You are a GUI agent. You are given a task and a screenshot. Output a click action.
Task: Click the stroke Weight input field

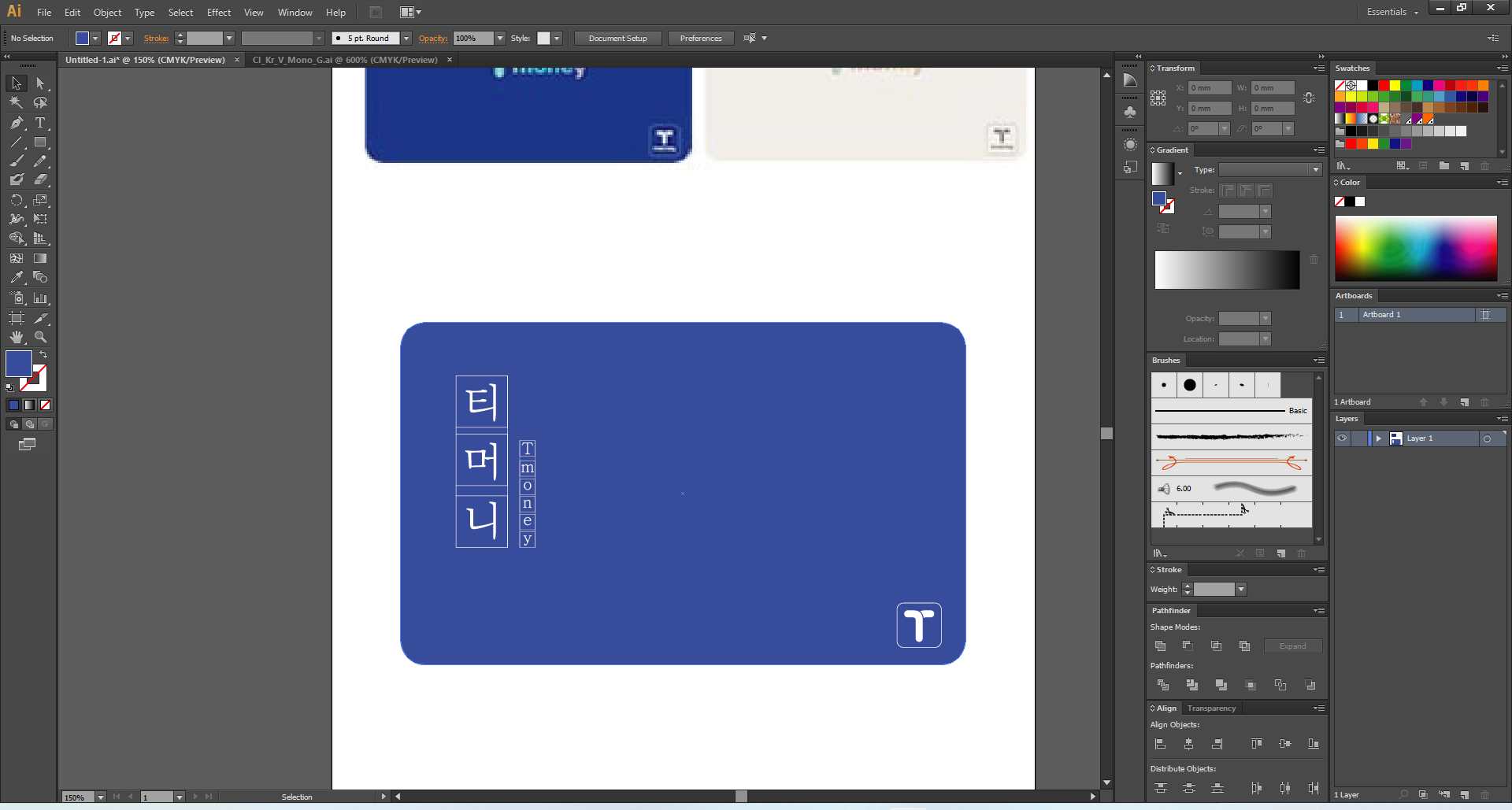pos(1214,590)
